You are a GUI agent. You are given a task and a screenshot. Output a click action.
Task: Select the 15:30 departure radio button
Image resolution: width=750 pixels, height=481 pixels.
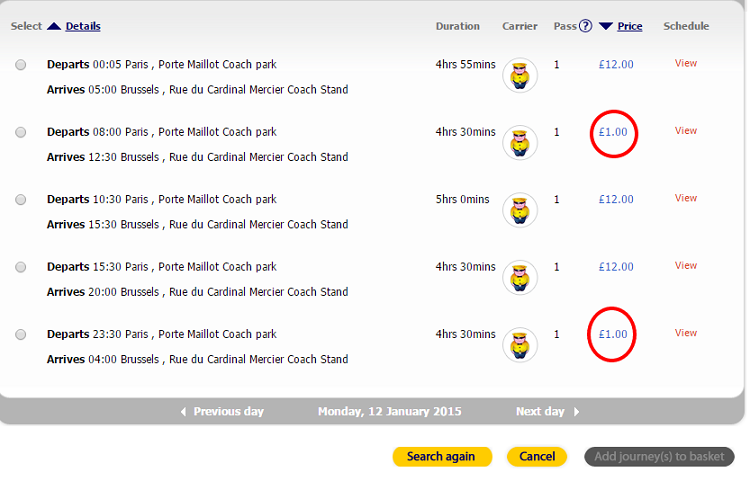(x=21, y=267)
